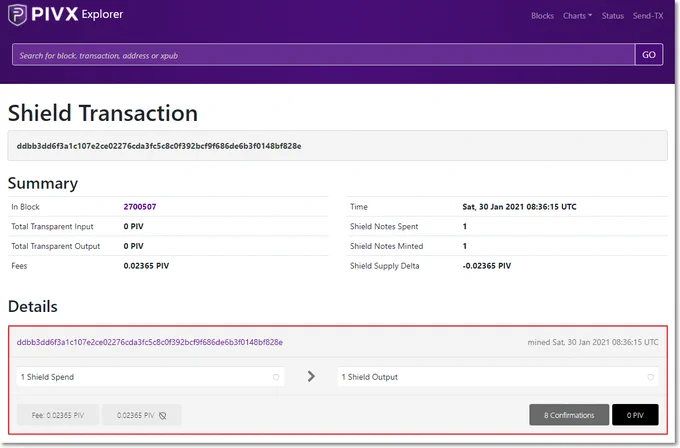Click the GO search button
The width and height of the screenshot is (680, 448).
point(649,55)
